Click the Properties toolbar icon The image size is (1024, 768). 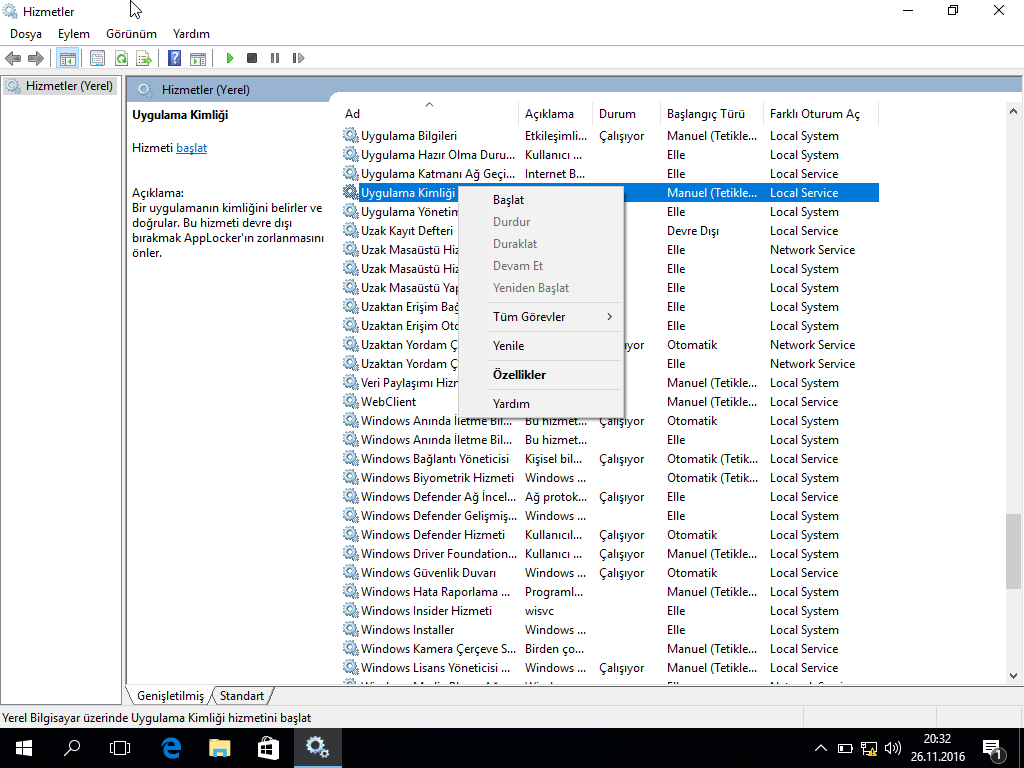coord(98,59)
